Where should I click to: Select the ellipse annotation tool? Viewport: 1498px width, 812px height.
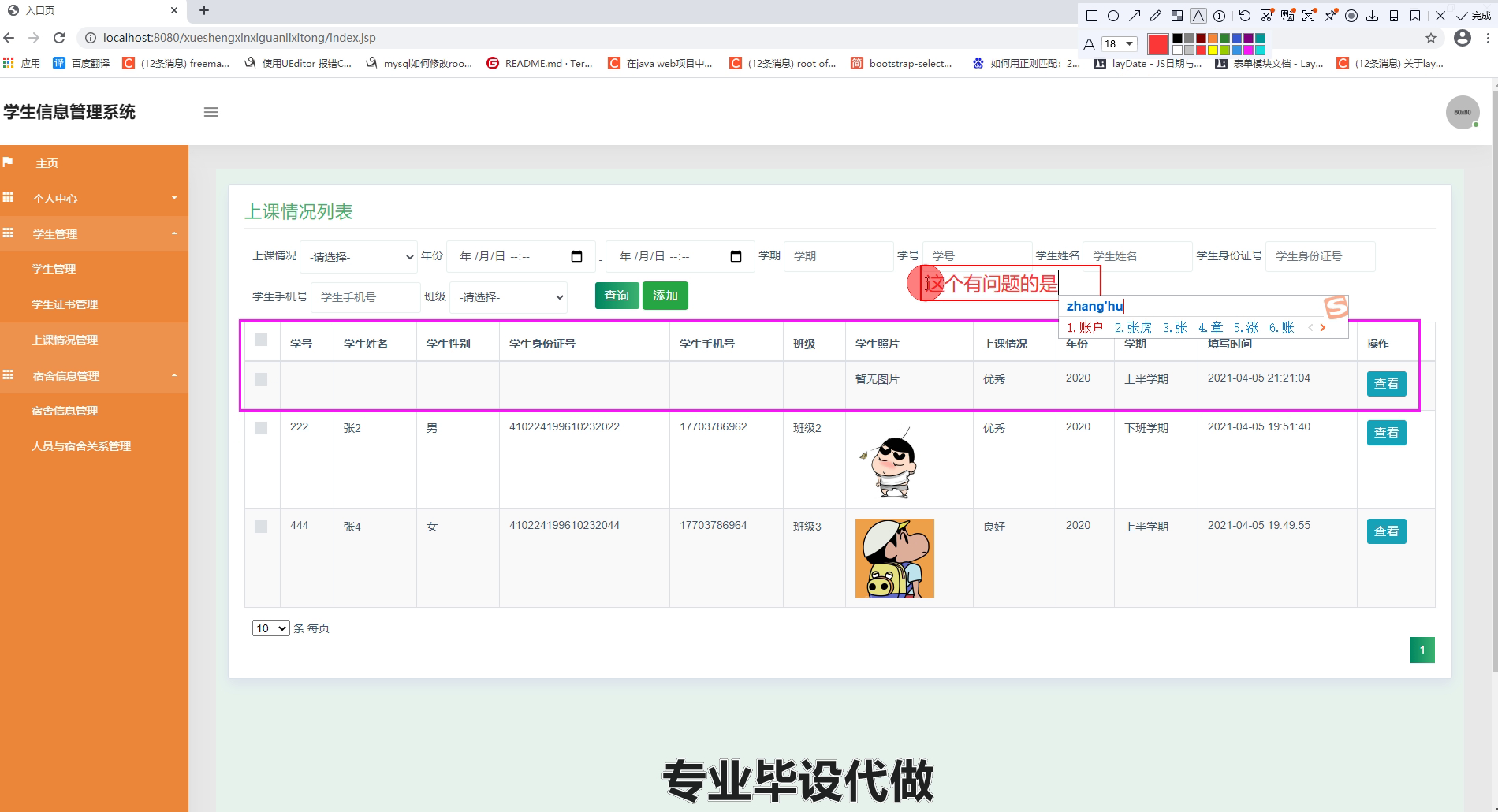pos(1113,16)
